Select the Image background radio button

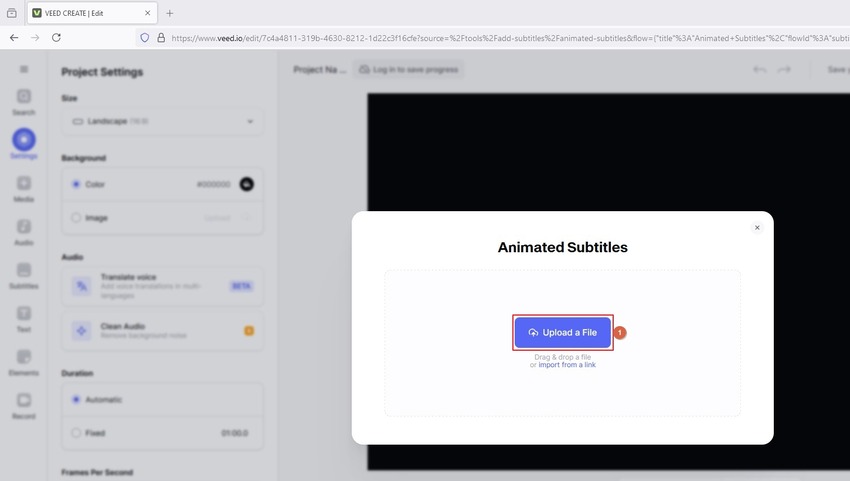[x=76, y=218]
